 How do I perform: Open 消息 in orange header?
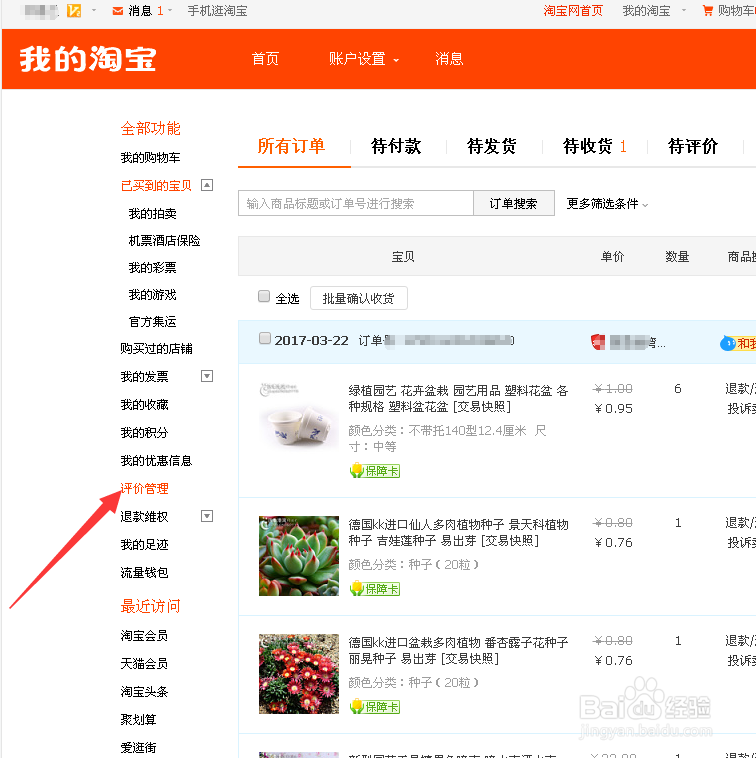click(449, 59)
